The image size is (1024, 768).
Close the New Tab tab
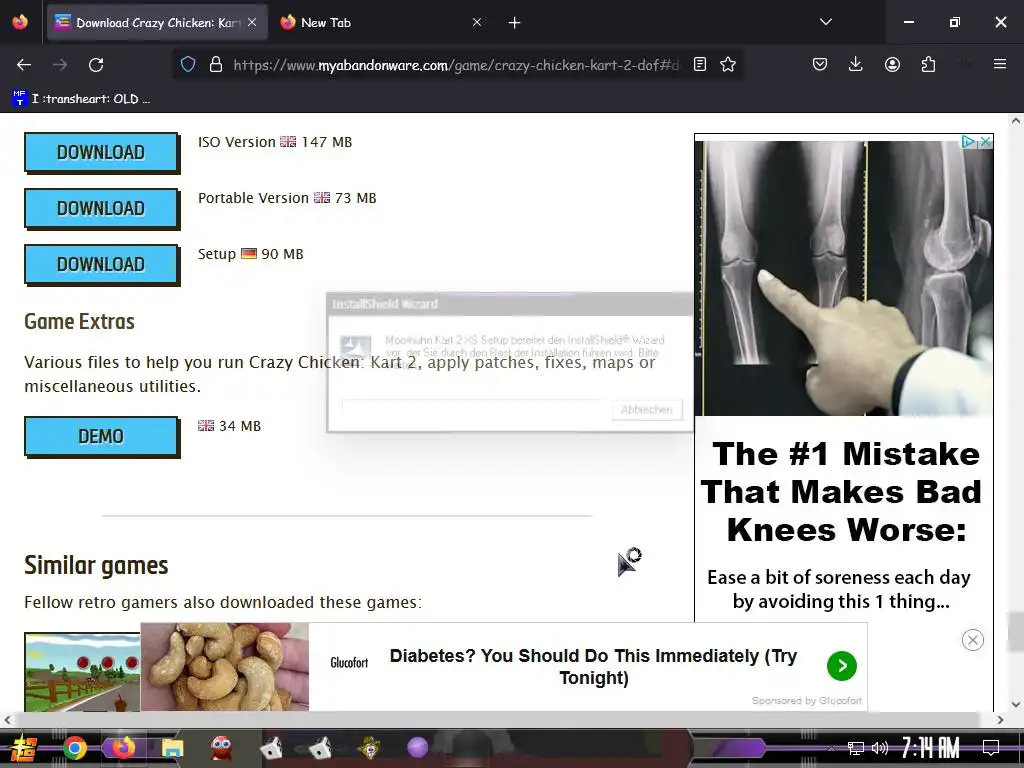tap(477, 22)
